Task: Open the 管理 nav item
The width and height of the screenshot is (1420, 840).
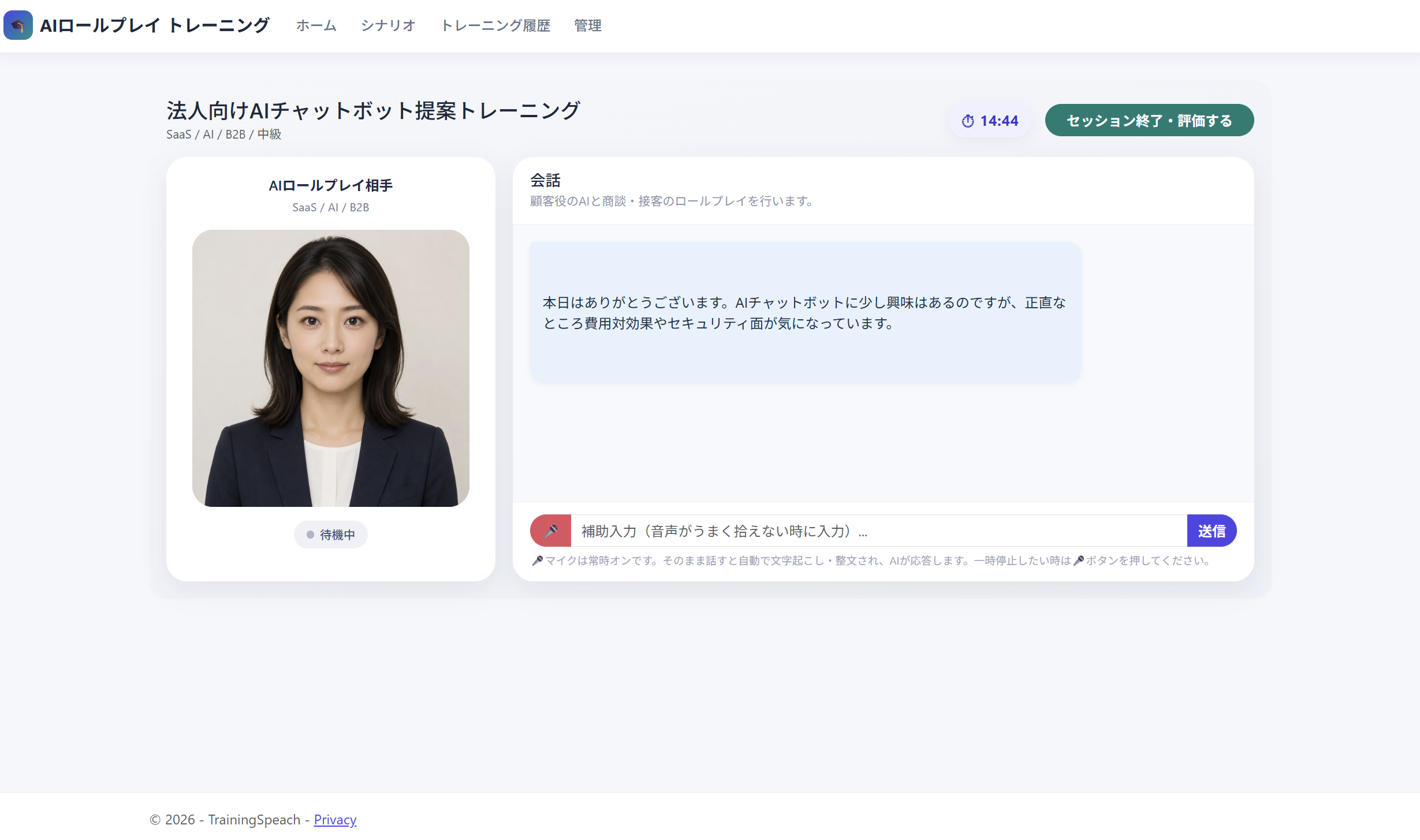Action: point(588,25)
